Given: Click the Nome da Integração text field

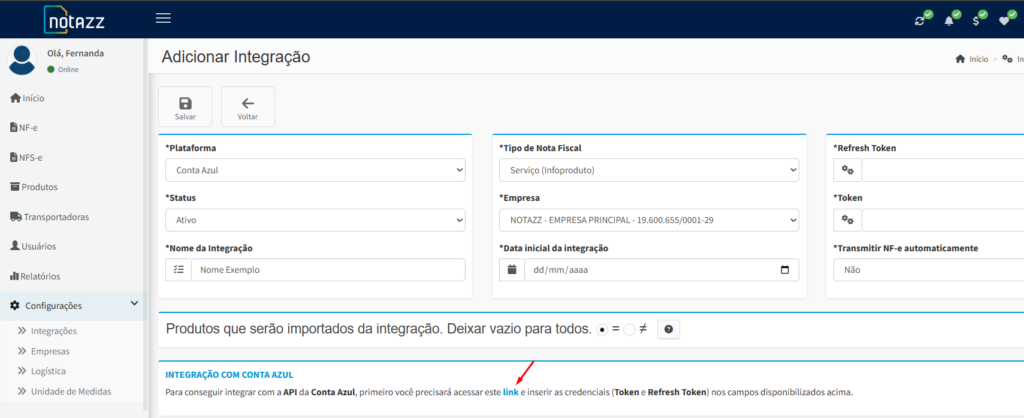Looking at the screenshot, I should coord(328,270).
